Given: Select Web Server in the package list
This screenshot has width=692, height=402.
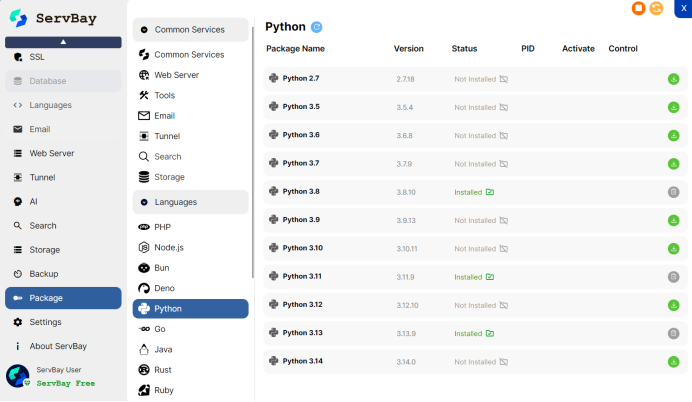Looking at the screenshot, I should [191, 75].
